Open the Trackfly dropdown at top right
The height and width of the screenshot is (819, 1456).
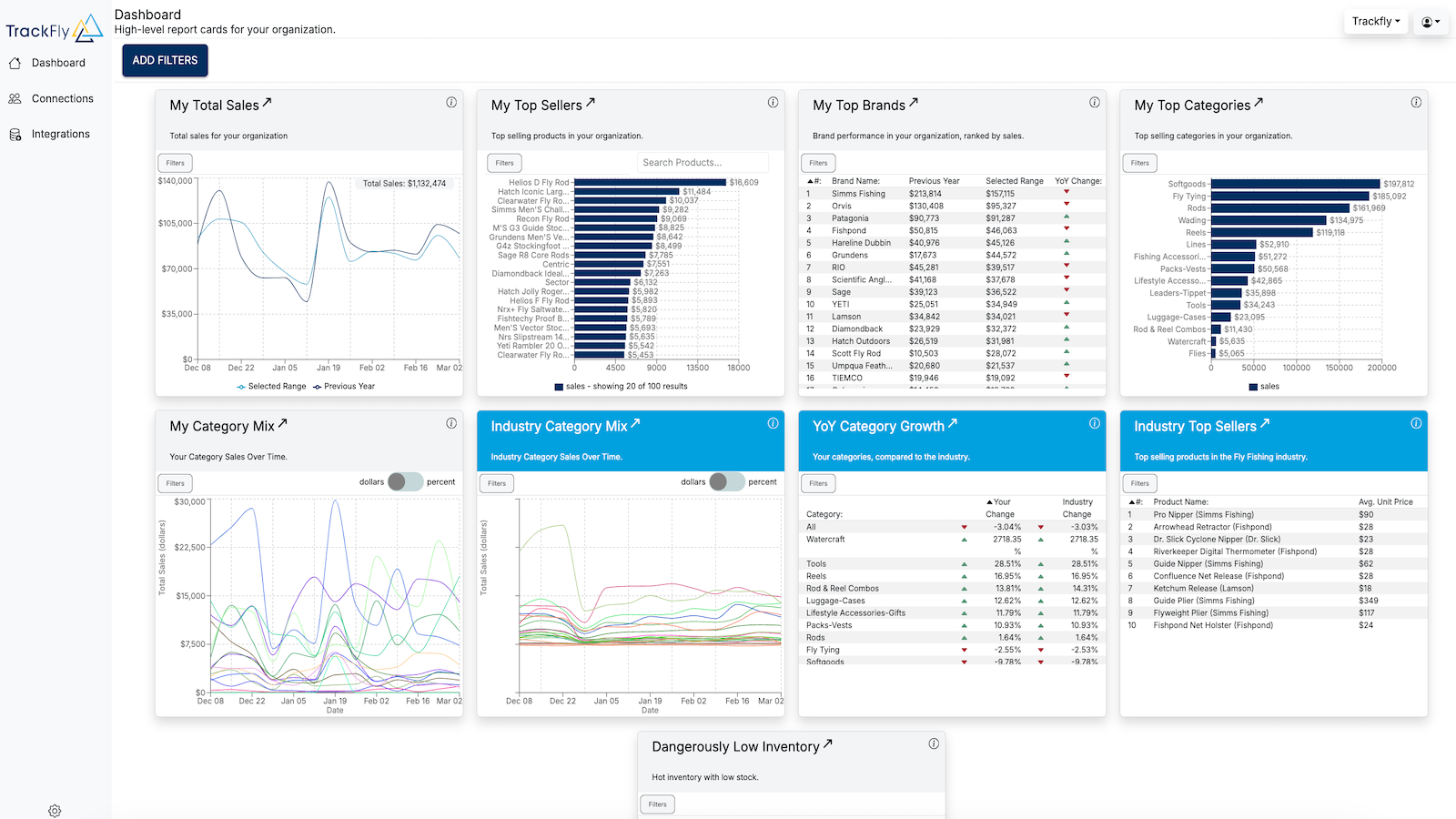pyautogui.click(x=1375, y=21)
